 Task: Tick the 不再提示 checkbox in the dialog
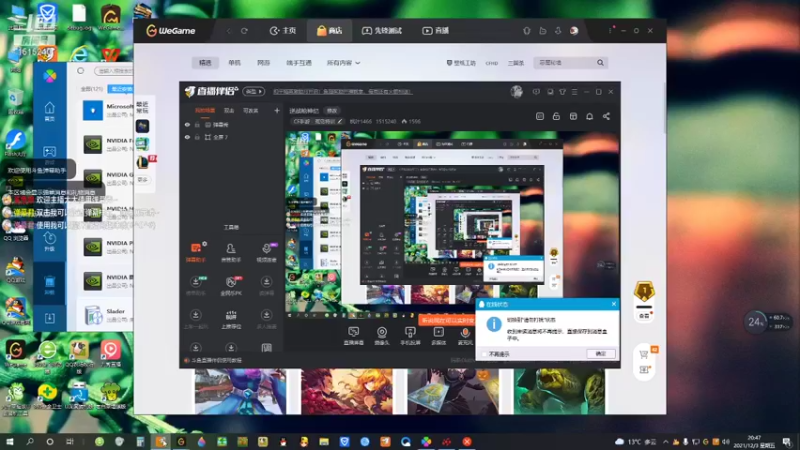point(484,354)
